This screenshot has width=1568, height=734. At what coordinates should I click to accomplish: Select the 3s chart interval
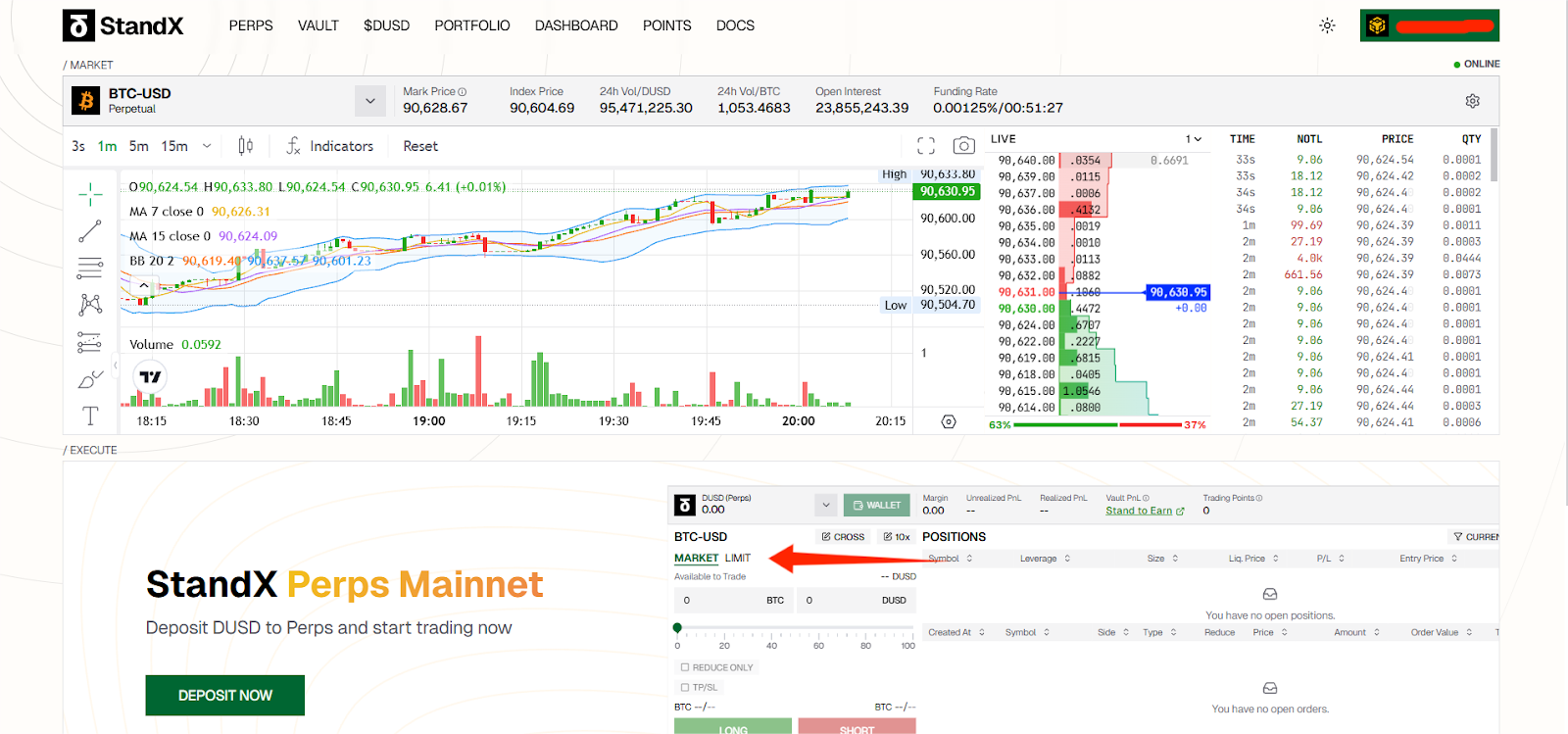tap(78, 146)
